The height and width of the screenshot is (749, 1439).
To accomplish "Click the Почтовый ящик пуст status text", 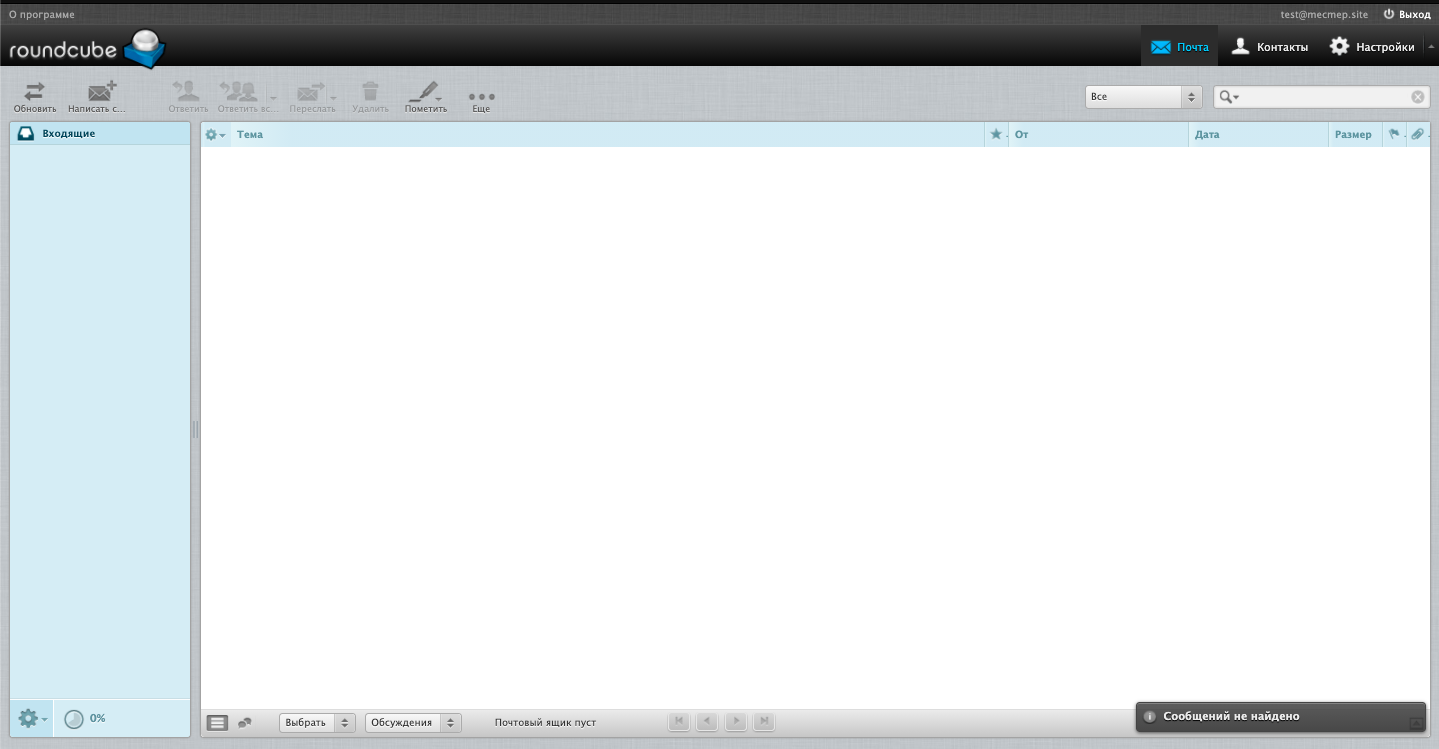I will coord(545,722).
